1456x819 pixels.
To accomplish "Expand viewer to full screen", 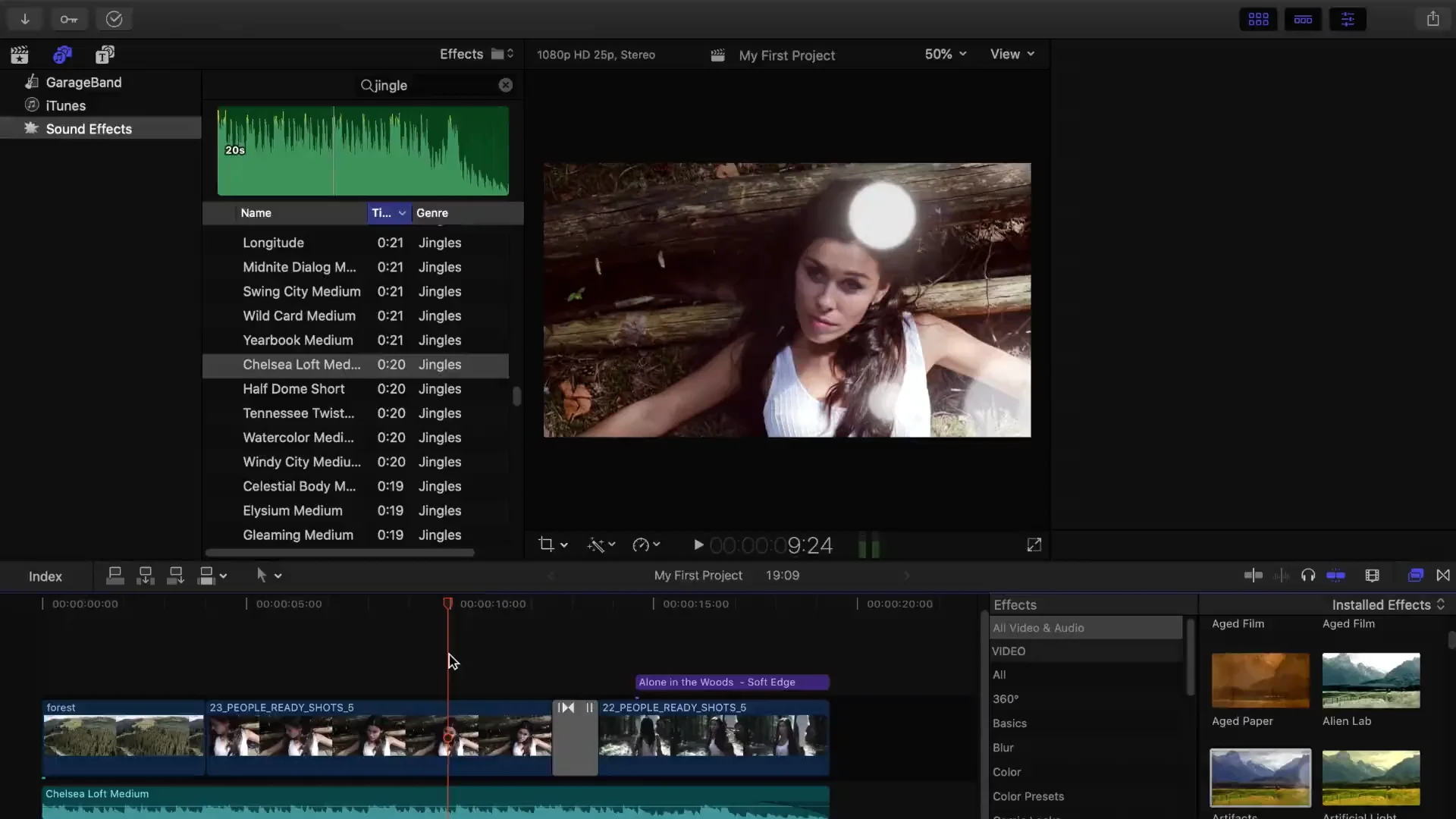I will (1034, 544).
